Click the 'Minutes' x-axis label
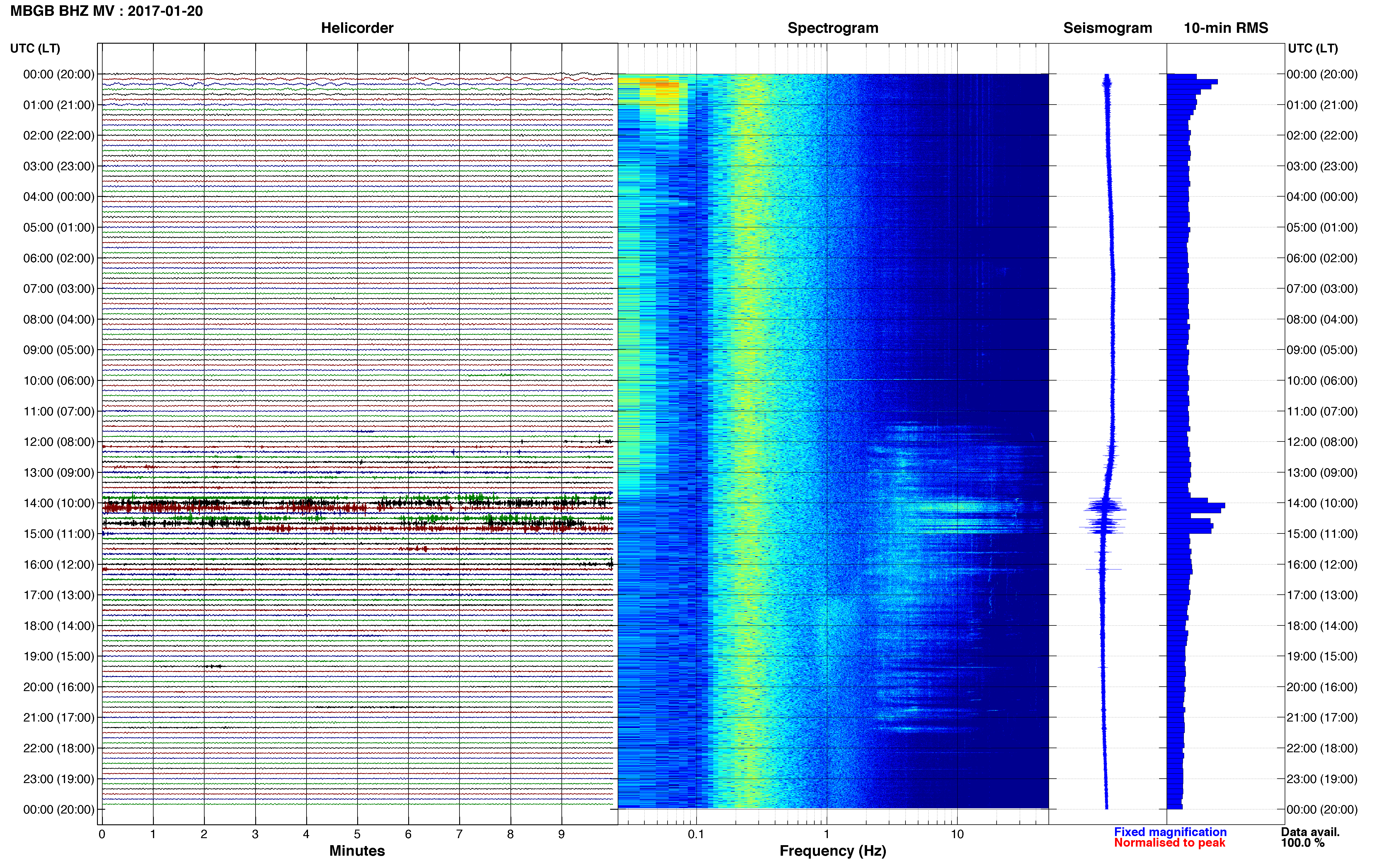1389x868 pixels. pyautogui.click(x=357, y=851)
